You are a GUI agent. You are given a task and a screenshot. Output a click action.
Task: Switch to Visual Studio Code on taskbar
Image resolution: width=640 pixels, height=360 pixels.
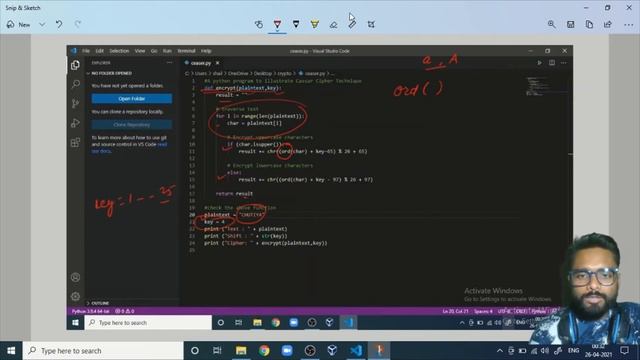356,351
